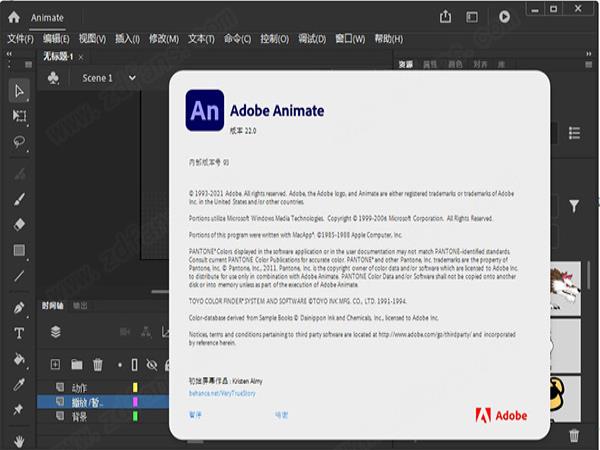The image size is (600, 450).
Task: Click the Test Movie play button
Action: click(x=504, y=16)
